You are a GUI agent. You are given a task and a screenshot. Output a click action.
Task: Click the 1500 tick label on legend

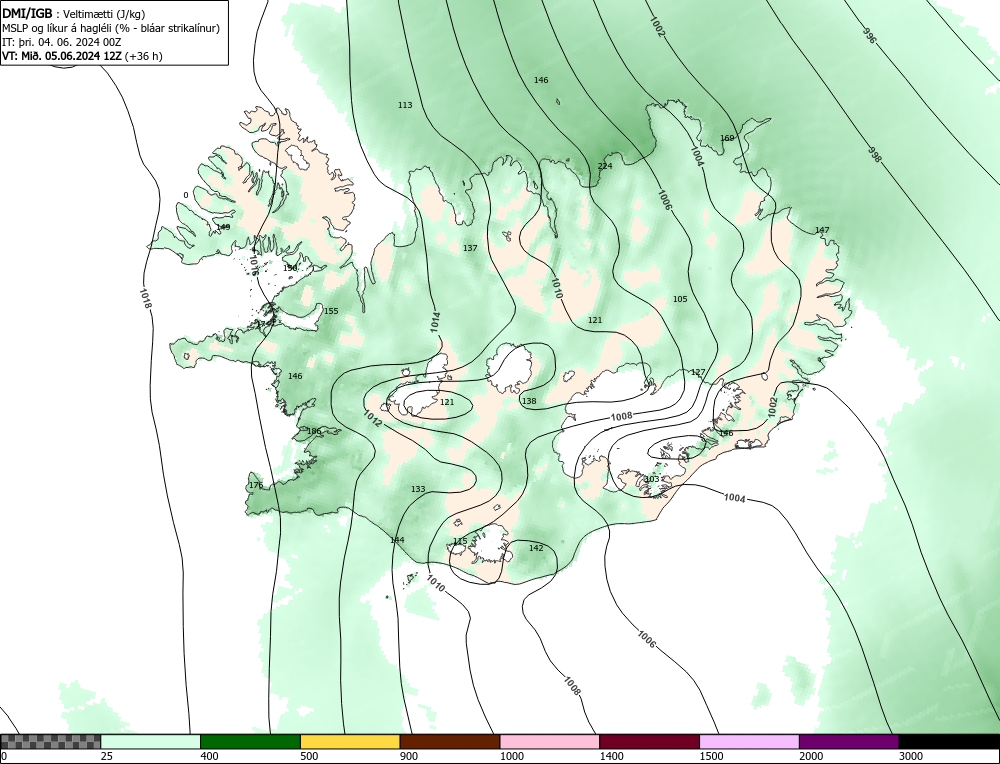(711, 756)
